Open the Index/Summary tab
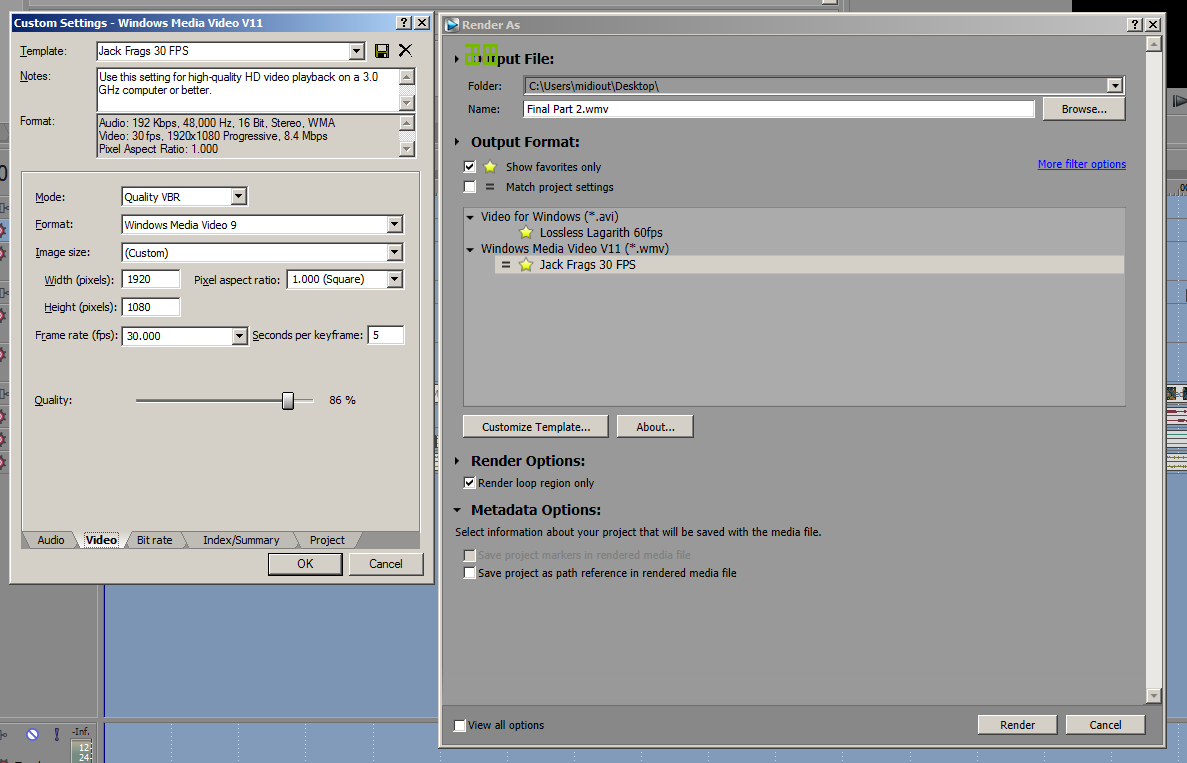The image size is (1187, 763). point(241,540)
